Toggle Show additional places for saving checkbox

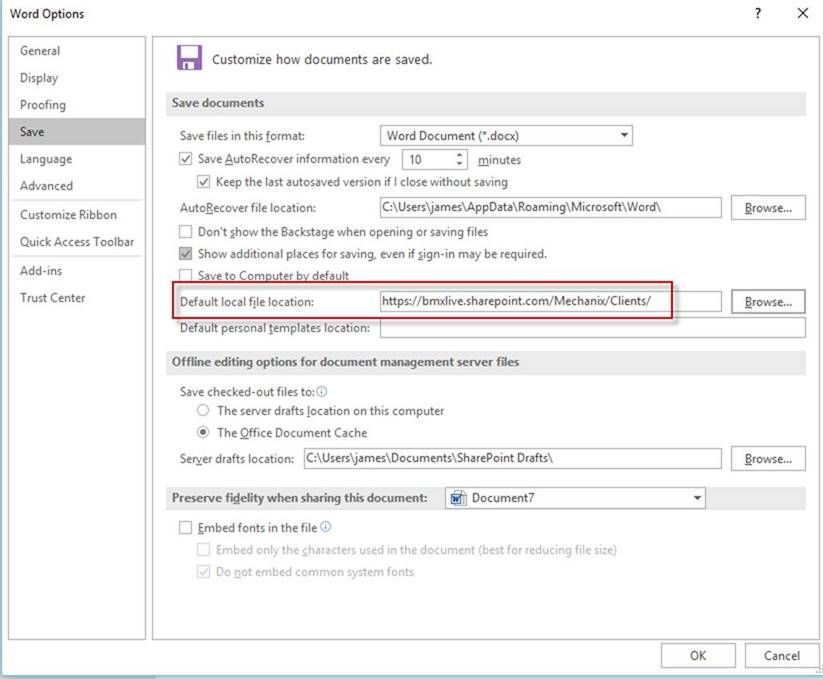pos(185,253)
